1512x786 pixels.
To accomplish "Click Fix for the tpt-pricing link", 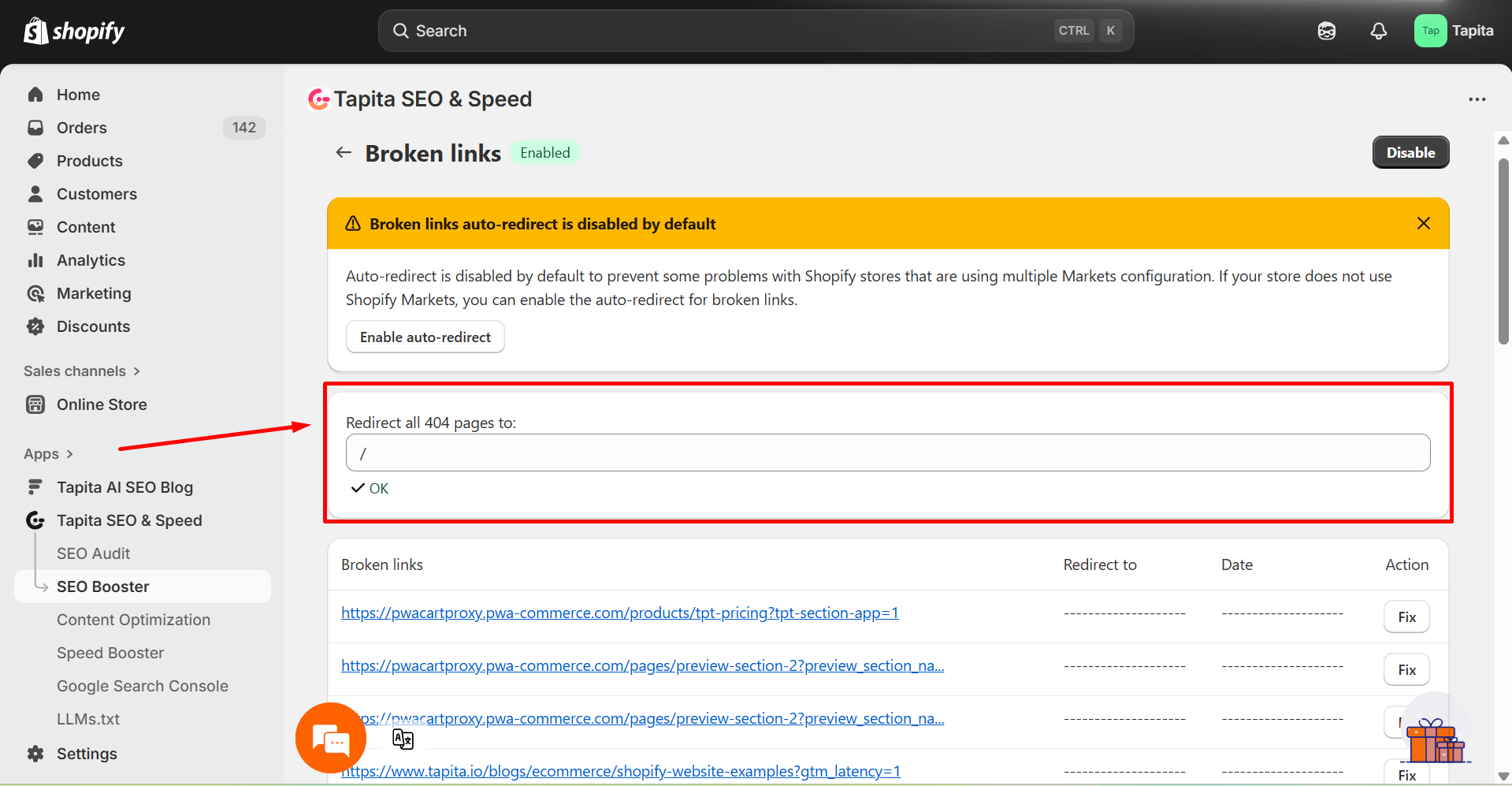I will [1406, 617].
